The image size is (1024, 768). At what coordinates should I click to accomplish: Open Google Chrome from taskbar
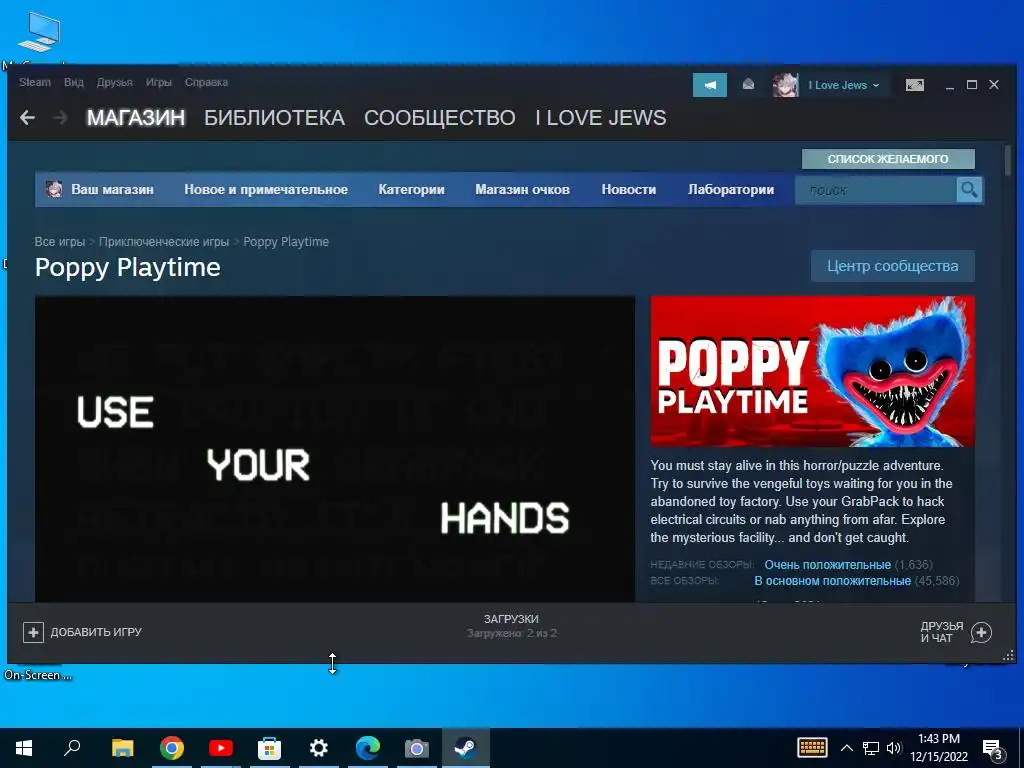click(x=171, y=748)
